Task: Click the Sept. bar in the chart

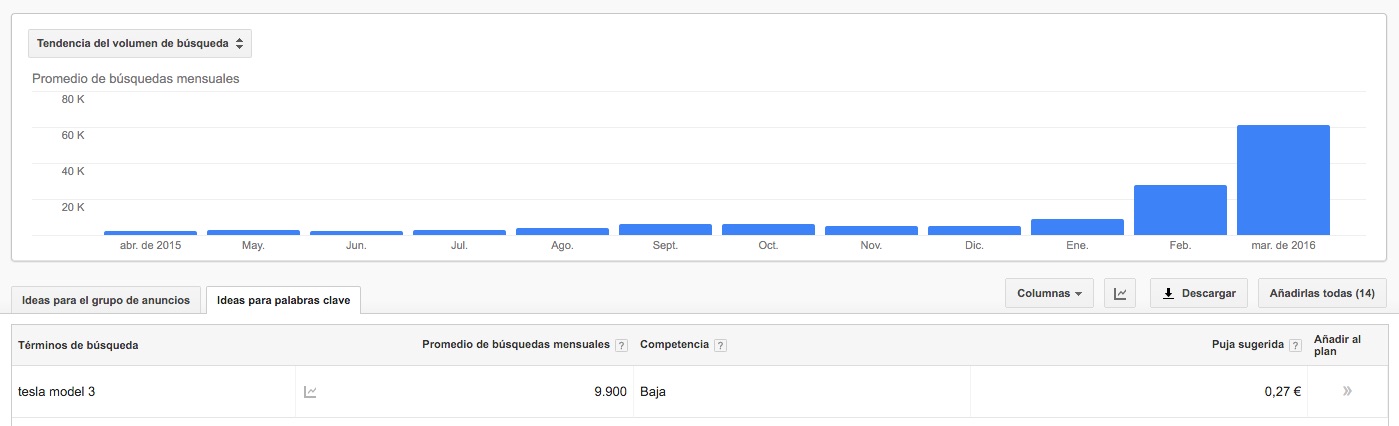Action: tap(665, 230)
